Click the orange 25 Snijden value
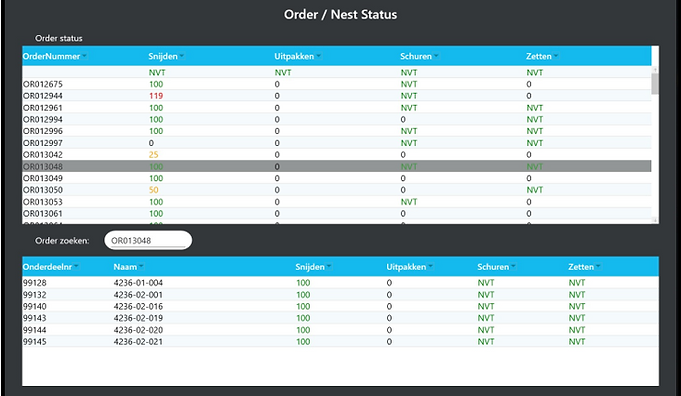 click(x=153, y=155)
